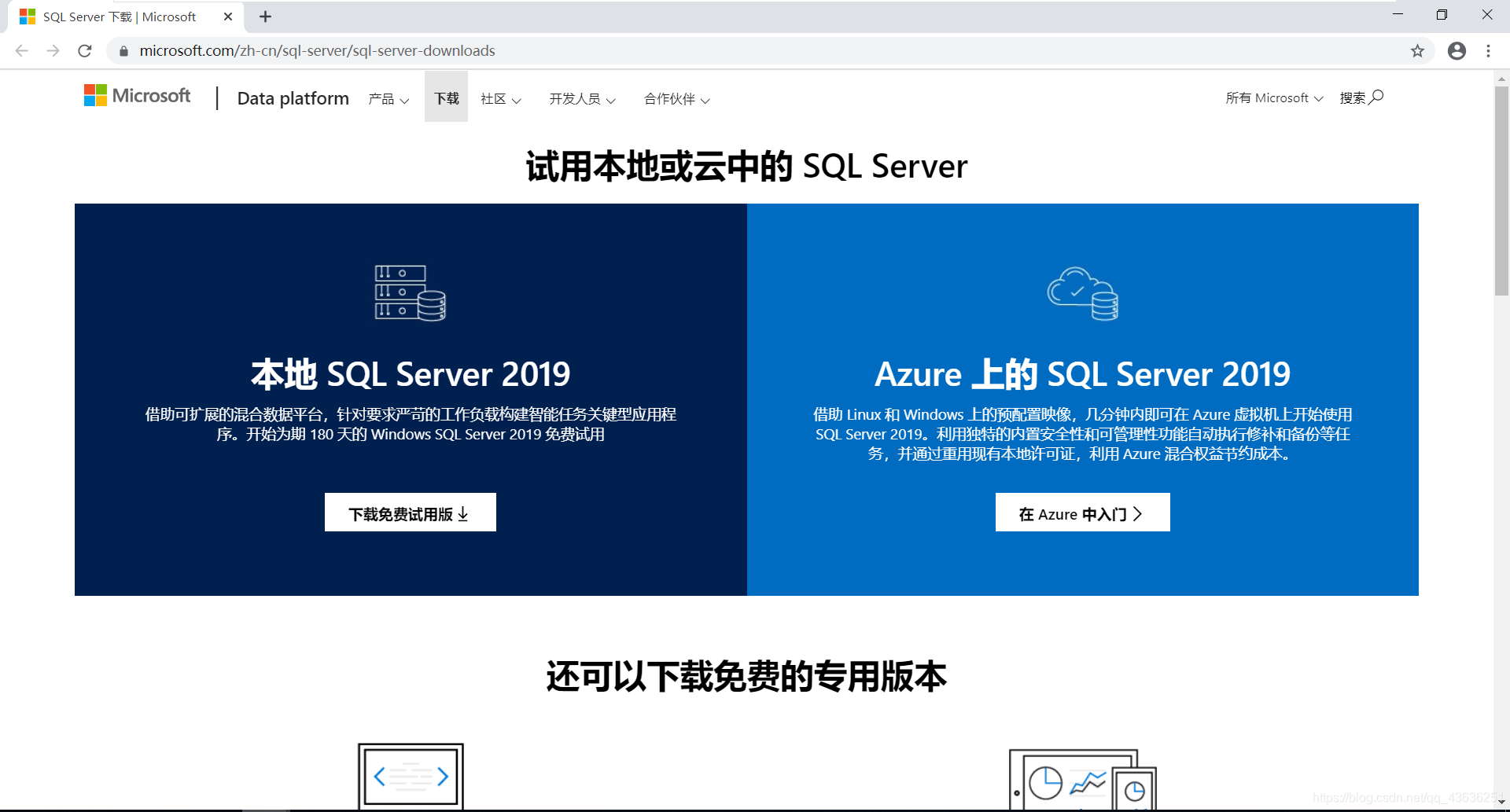Click the Microsoft logo in header
Viewport: 1510px width, 812px height.
[x=137, y=96]
